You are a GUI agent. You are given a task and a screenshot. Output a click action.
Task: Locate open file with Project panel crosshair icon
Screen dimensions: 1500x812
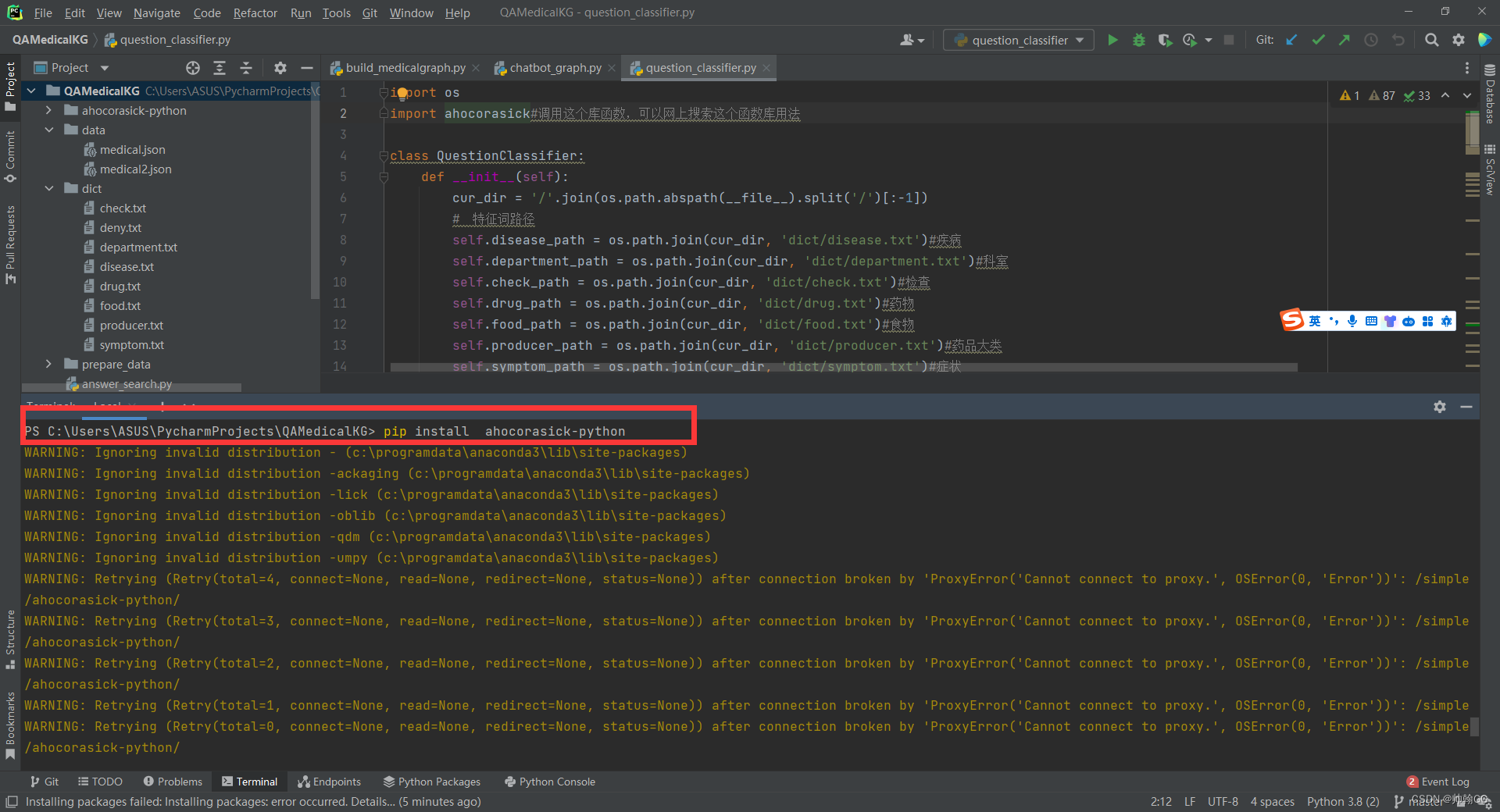193,68
